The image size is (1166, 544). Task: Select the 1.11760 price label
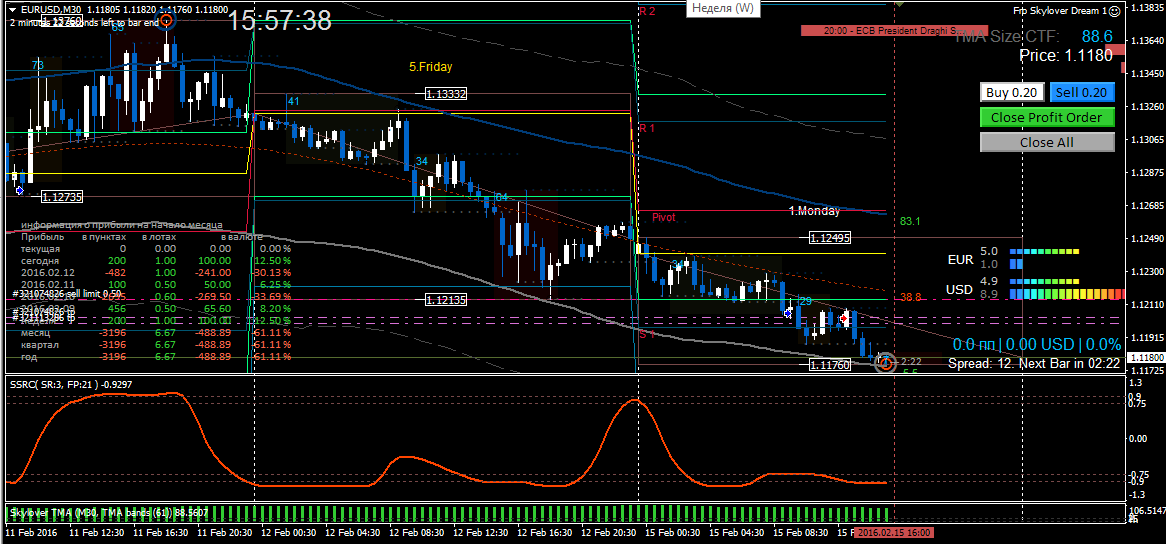click(831, 365)
